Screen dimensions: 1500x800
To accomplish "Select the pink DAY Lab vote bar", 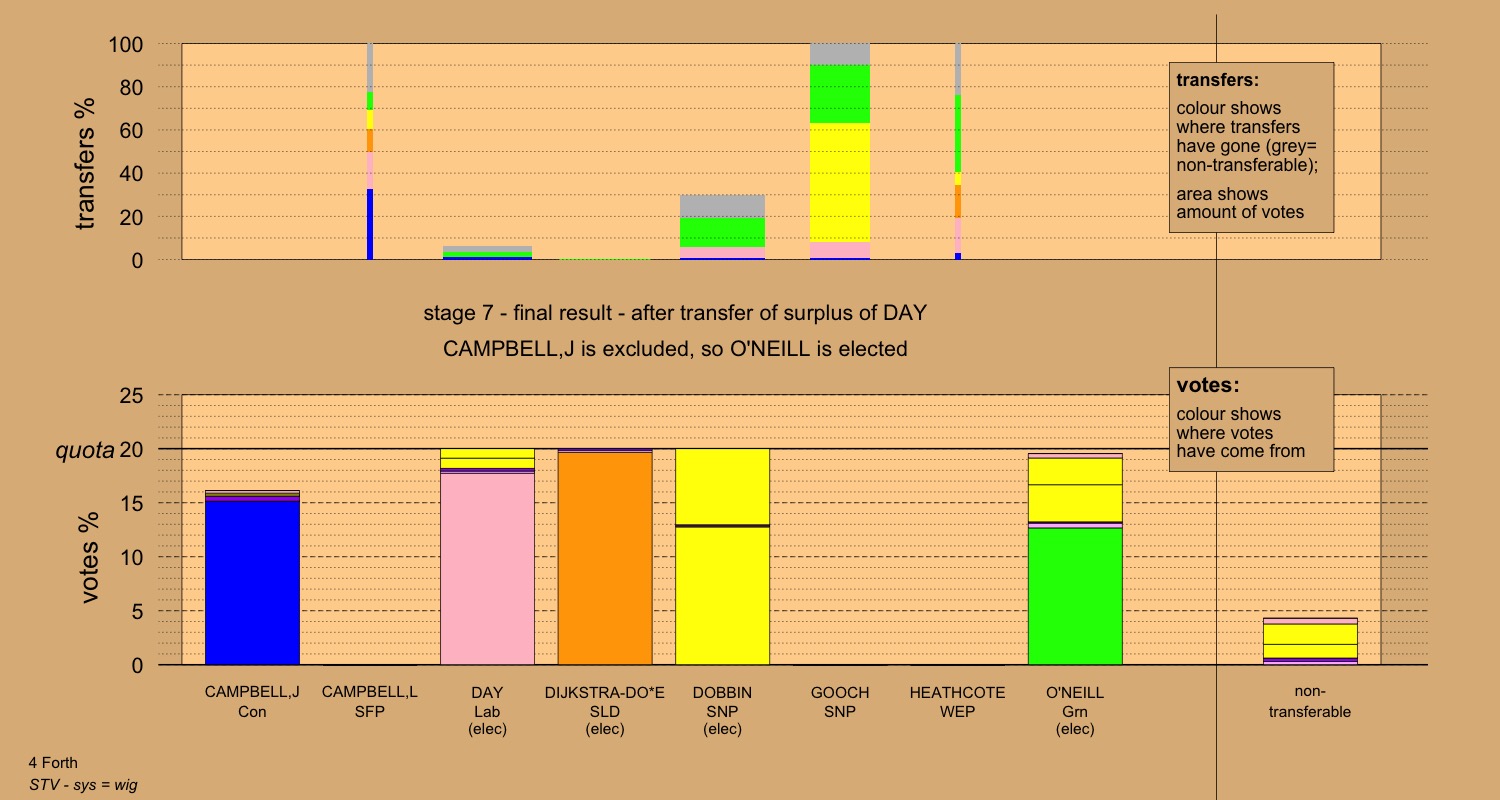I will tap(487, 570).
